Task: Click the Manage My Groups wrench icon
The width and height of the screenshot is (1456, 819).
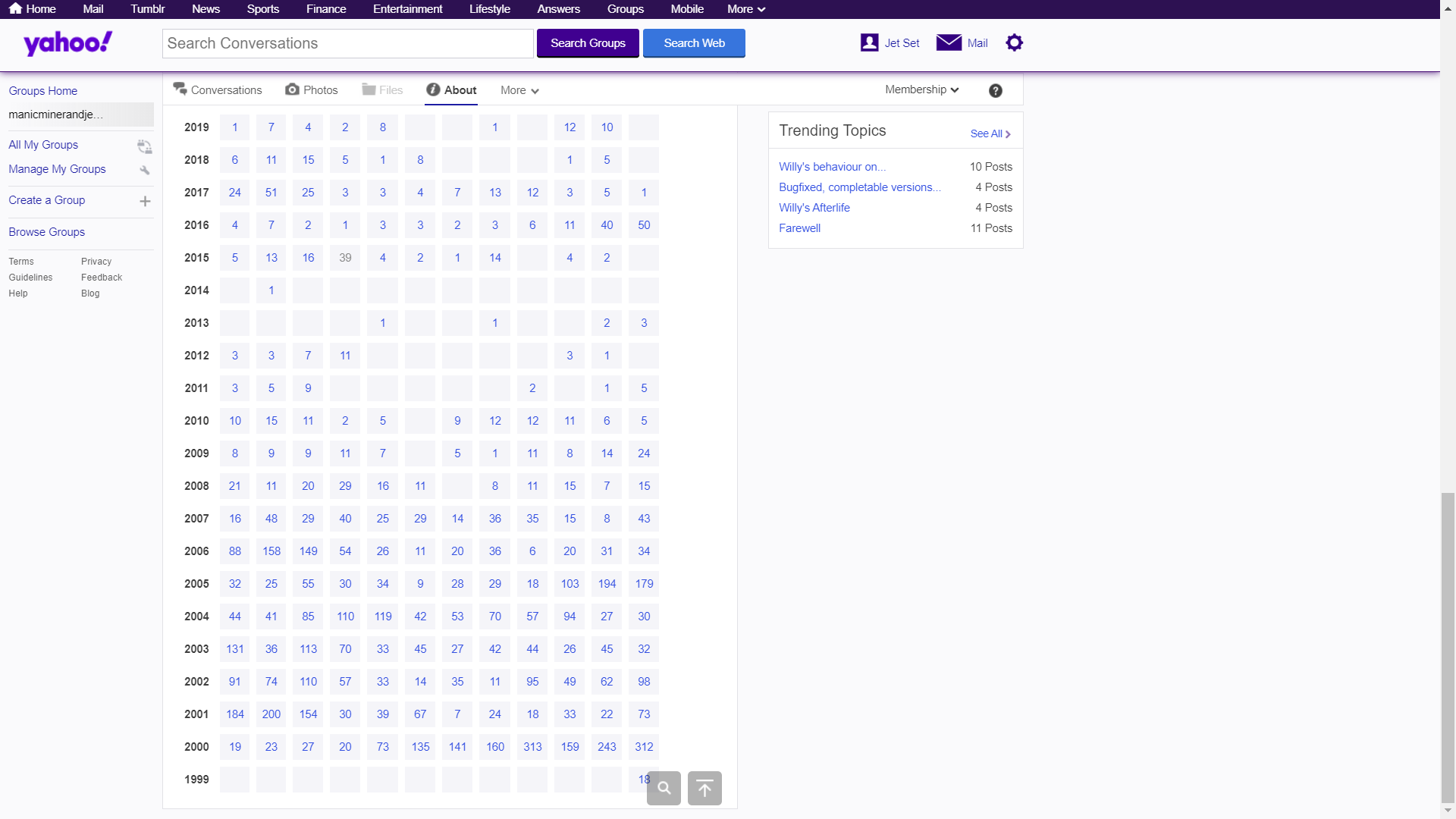Action: tap(144, 170)
